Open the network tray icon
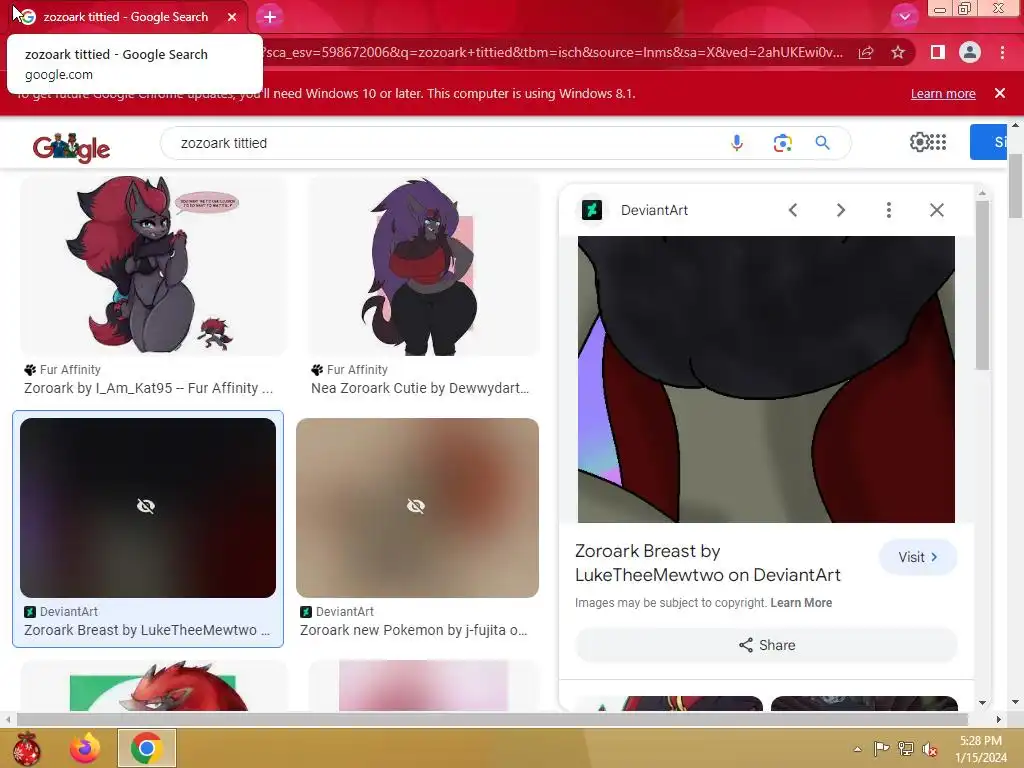Viewport: 1024px width, 768px height. 906,749
